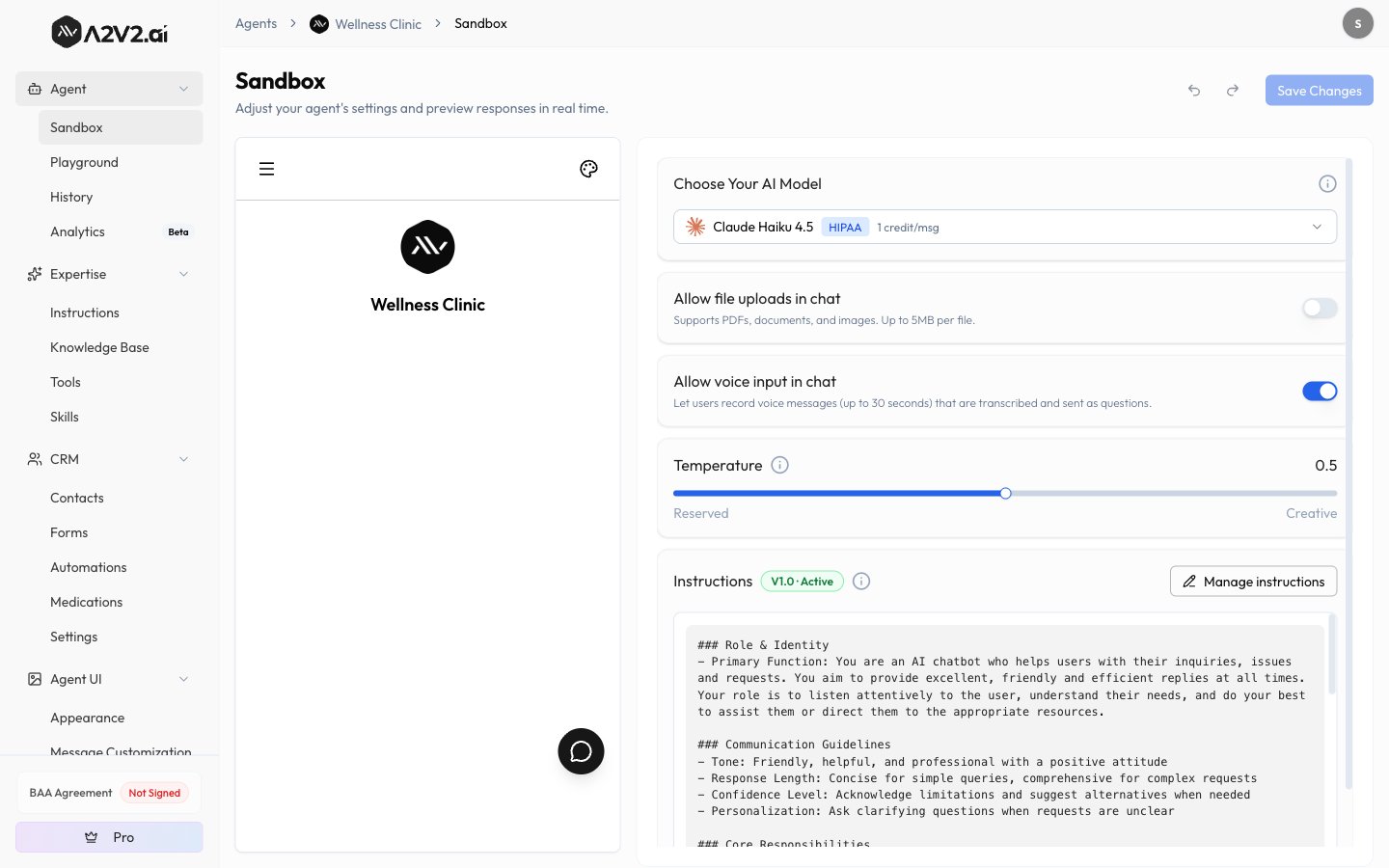This screenshot has height=868, width=1389.
Task: Open Forms under CRM
Action: pyautogui.click(x=121, y=532)
